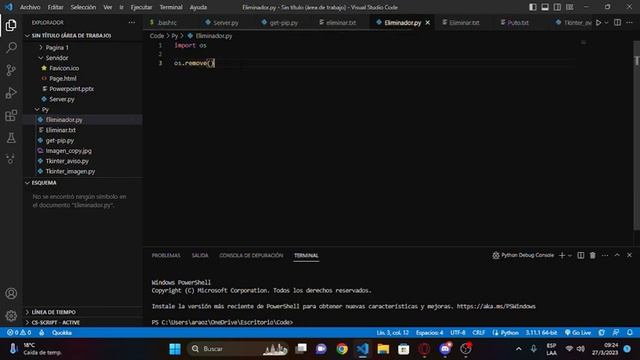
Task: Switch to CONSOLA DE DEPURACIÓN tab
Action: pos(251,256)
